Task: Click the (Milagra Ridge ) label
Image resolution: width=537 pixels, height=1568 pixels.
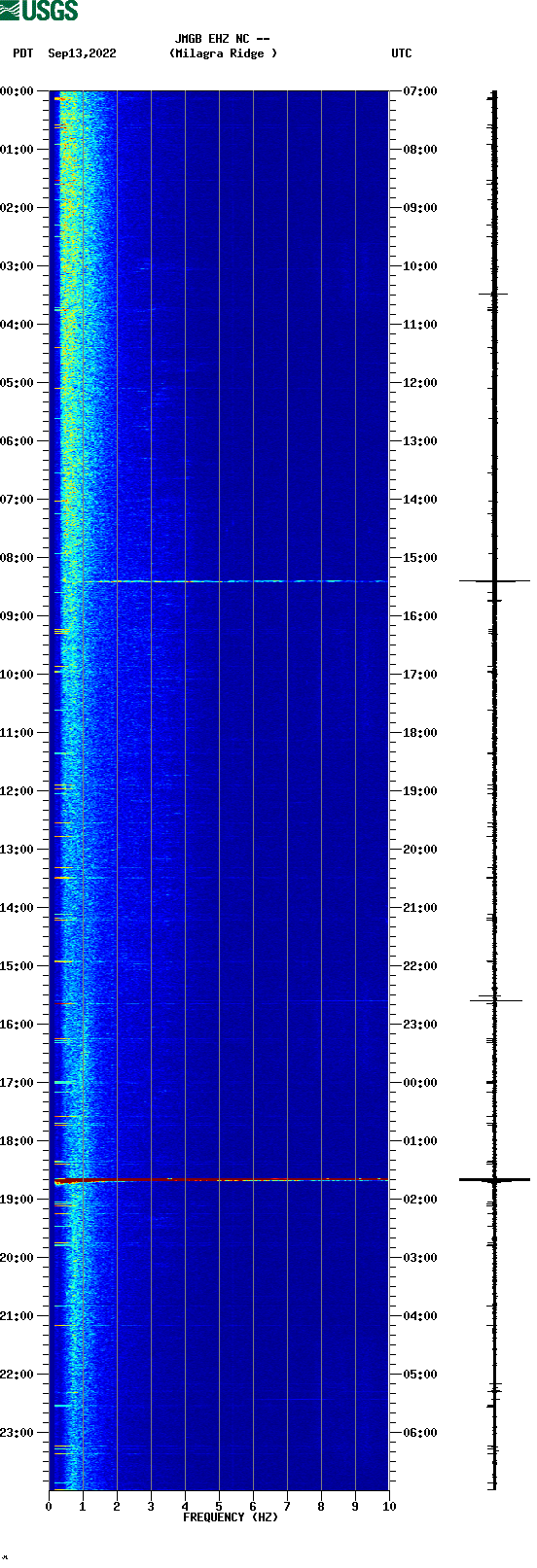Action: pos(223,53)
